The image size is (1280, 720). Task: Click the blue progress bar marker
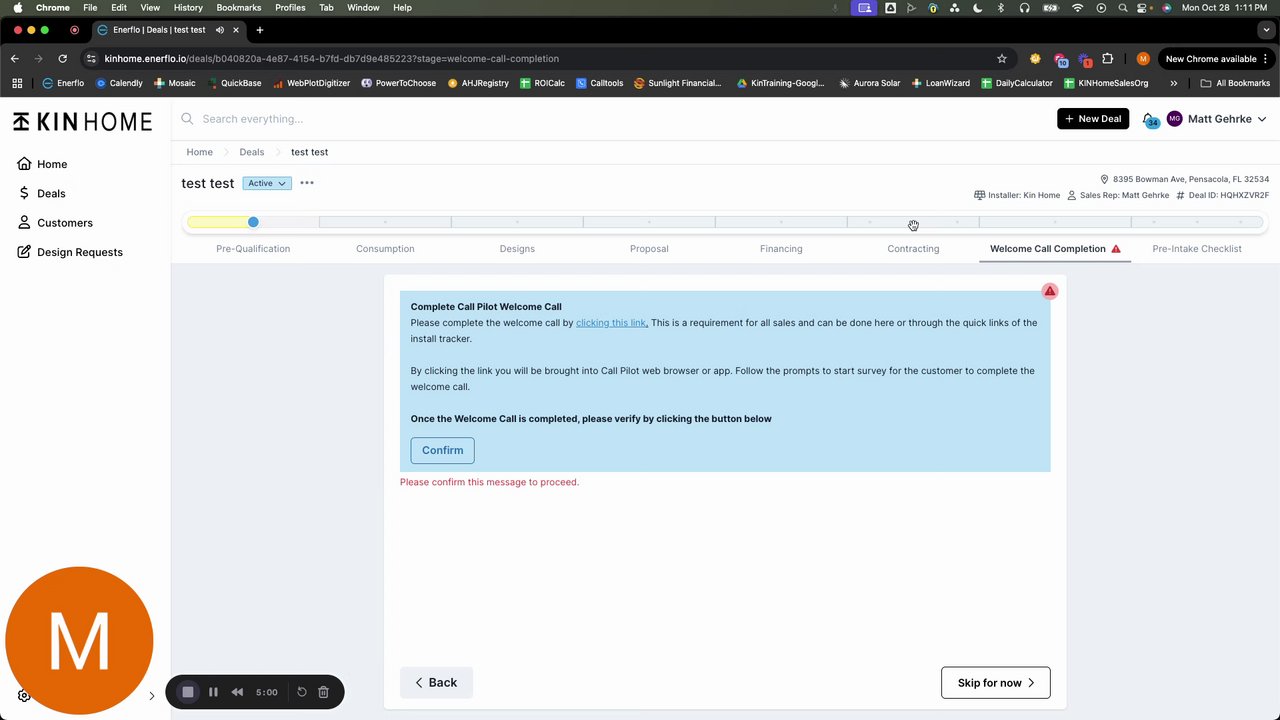pos(253,222)
